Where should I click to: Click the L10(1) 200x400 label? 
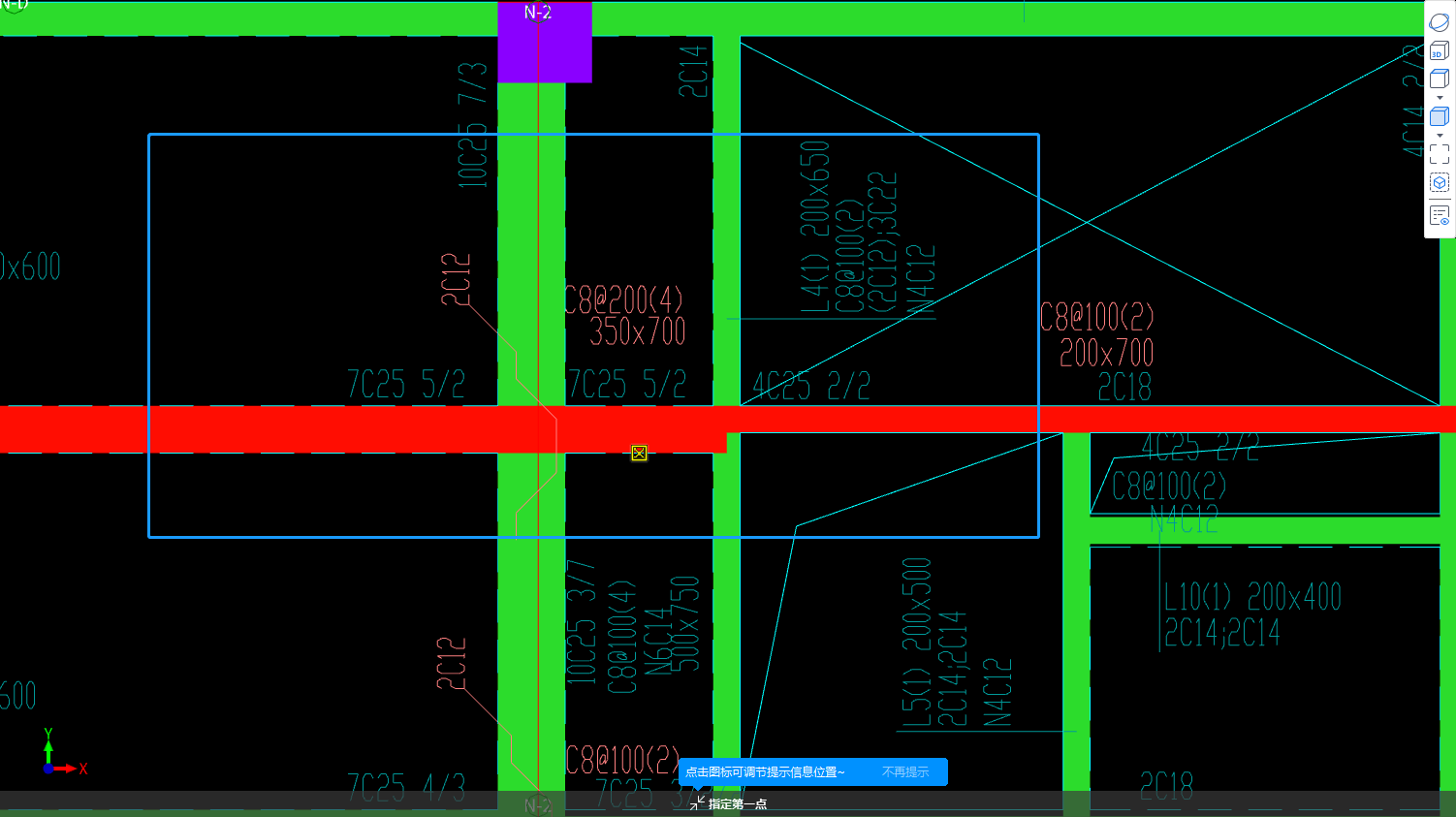1252,596
